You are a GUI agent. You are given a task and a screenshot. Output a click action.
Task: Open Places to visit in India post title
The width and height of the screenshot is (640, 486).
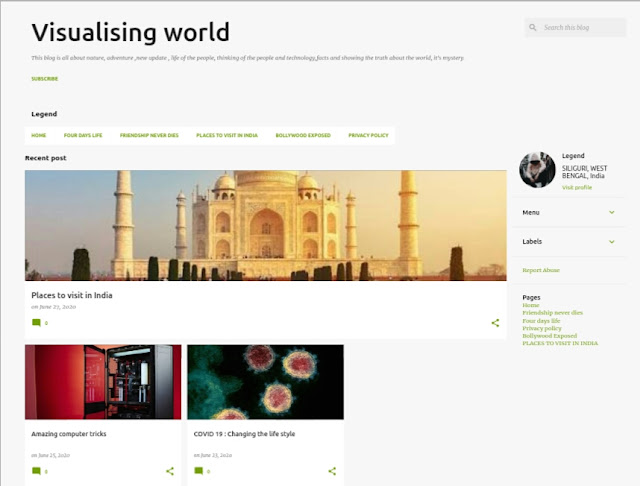72,295
